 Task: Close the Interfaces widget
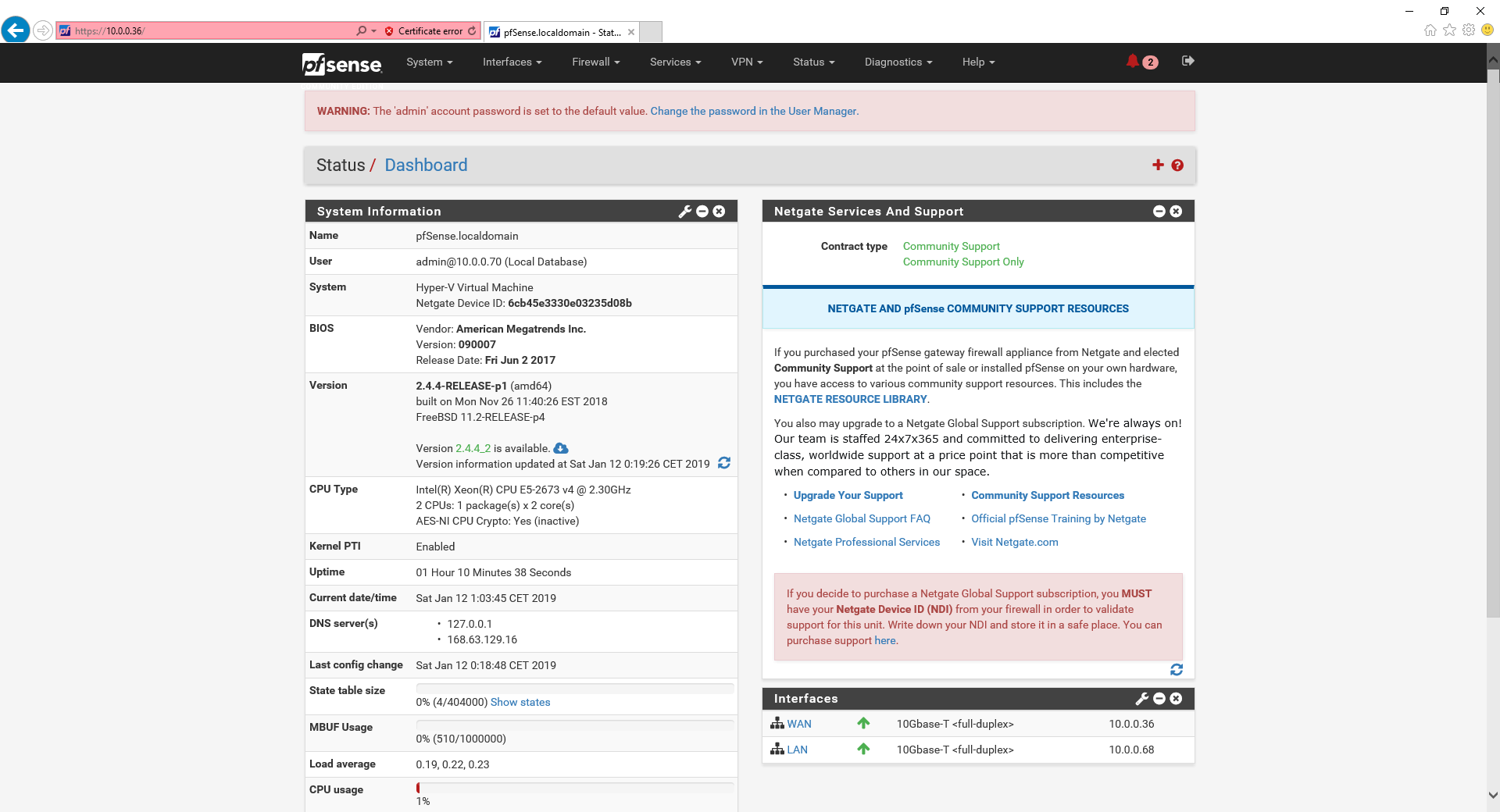(1176, 699)
